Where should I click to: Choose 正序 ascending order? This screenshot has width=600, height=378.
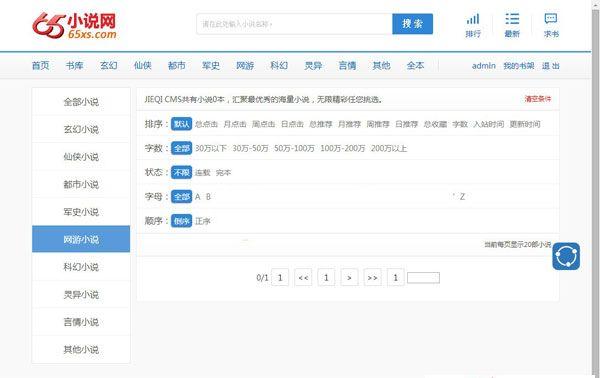(x=203, y=221)
